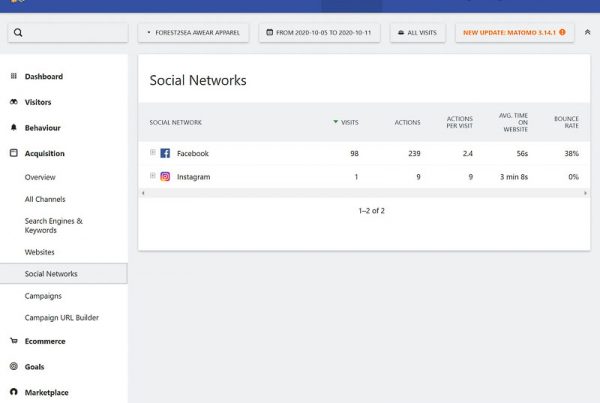The height and width of the screenshot is (403, 600).
Task: Go to Search Engines & Keywords report
Action: [53, 225]
